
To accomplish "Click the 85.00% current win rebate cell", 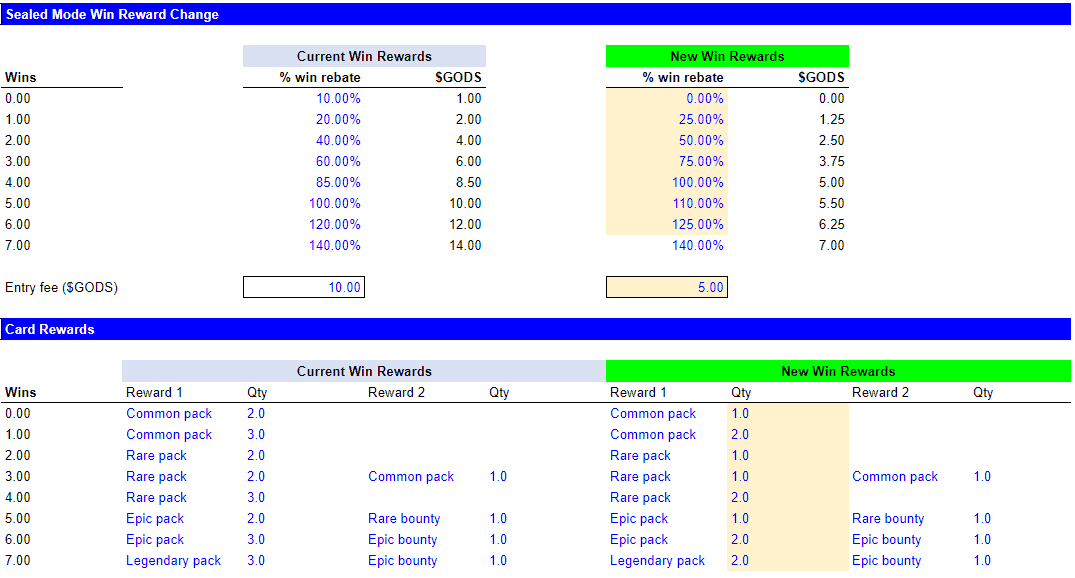I will [338, 182].
